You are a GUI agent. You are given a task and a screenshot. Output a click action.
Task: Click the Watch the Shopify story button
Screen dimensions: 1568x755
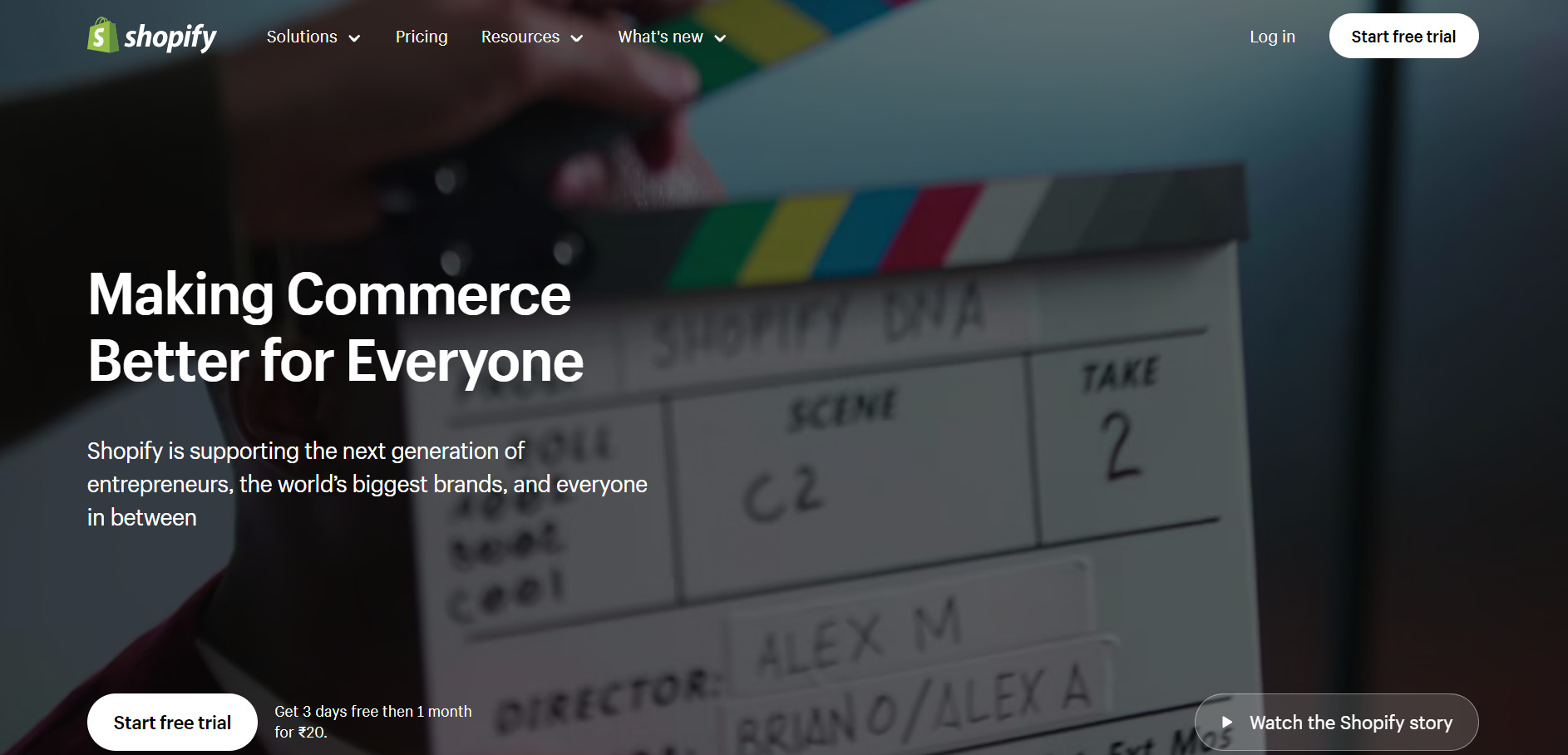[1336, 722]
